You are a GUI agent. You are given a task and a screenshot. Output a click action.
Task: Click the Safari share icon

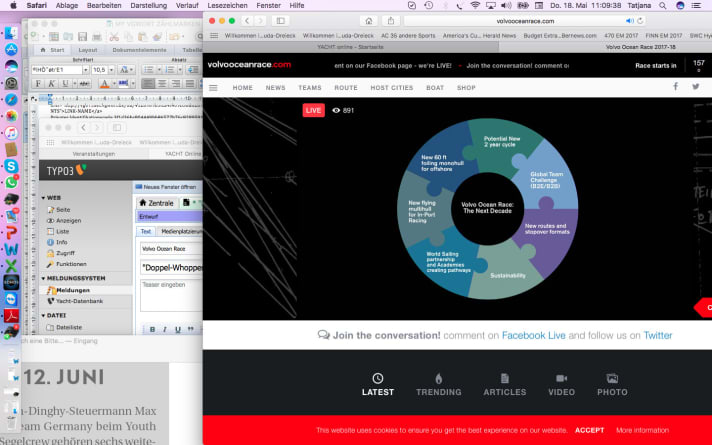point(391,21)
